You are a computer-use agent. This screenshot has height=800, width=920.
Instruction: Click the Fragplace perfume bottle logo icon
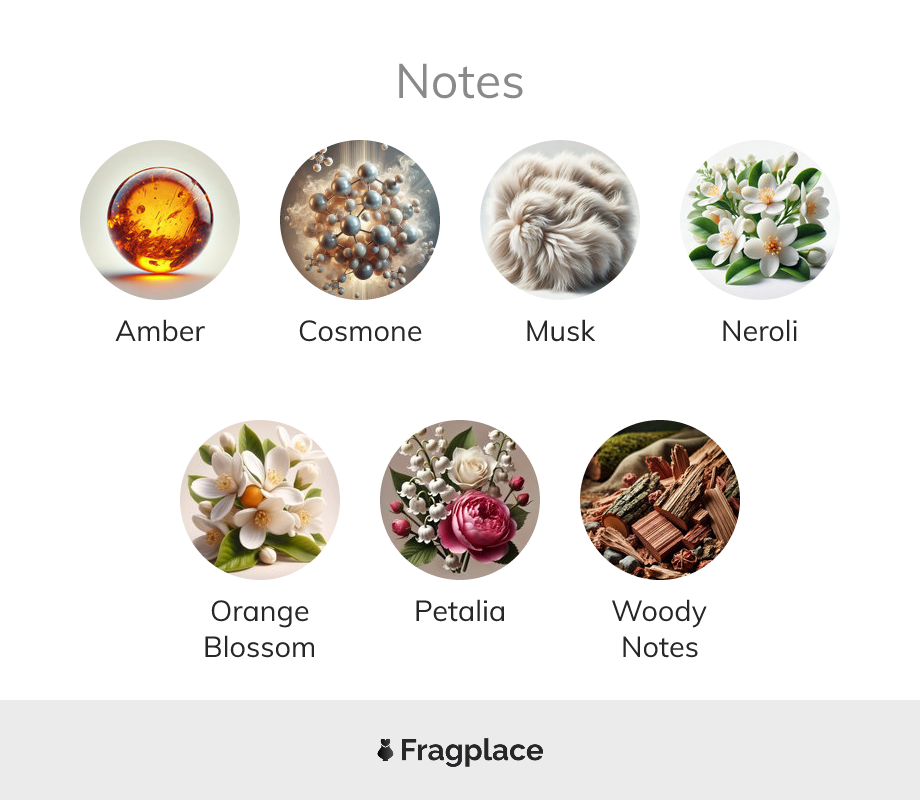tap(385, 750)
